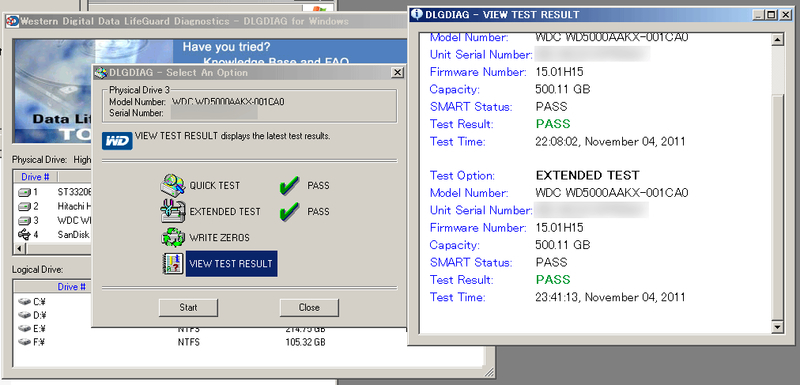The image size is (800, 385).
Task: Click the 'SanDisk' drive 4 model text
Action: point(74,235)
